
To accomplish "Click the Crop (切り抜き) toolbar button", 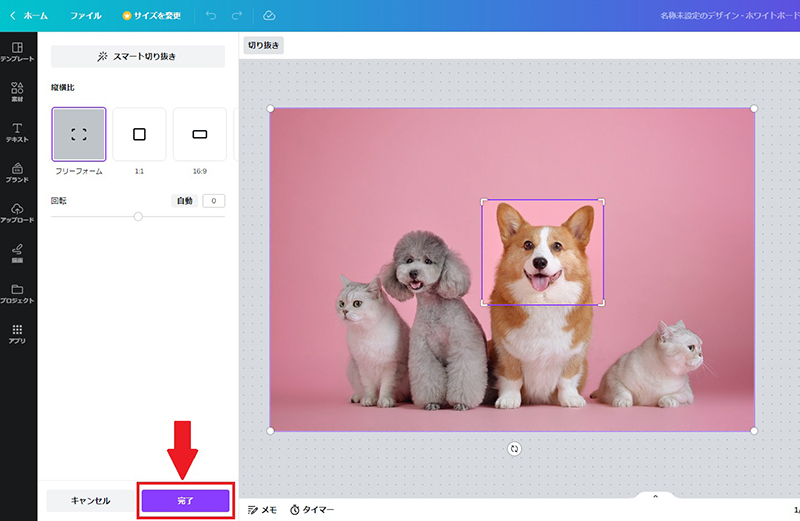I will (263, 45).
